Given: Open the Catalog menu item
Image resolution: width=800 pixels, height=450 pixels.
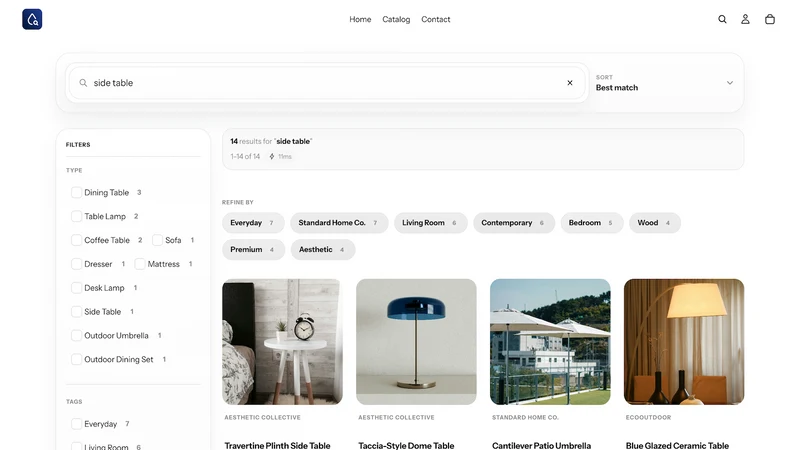Looking at the screenshot, I should point(396,19).
